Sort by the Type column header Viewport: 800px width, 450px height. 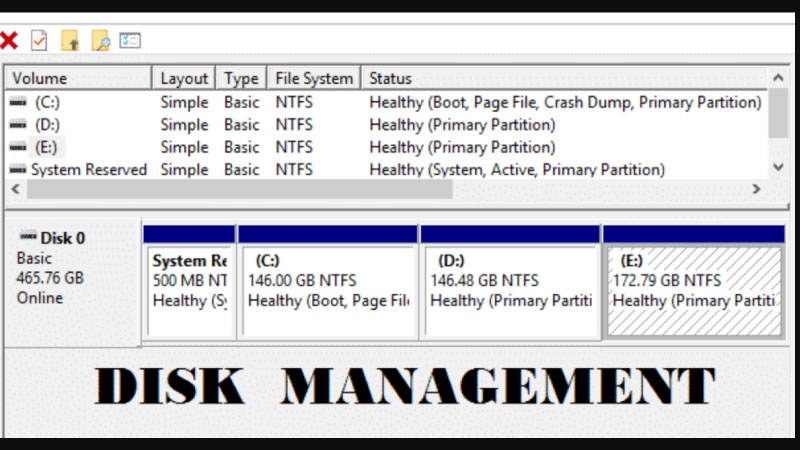click(241, 78)
